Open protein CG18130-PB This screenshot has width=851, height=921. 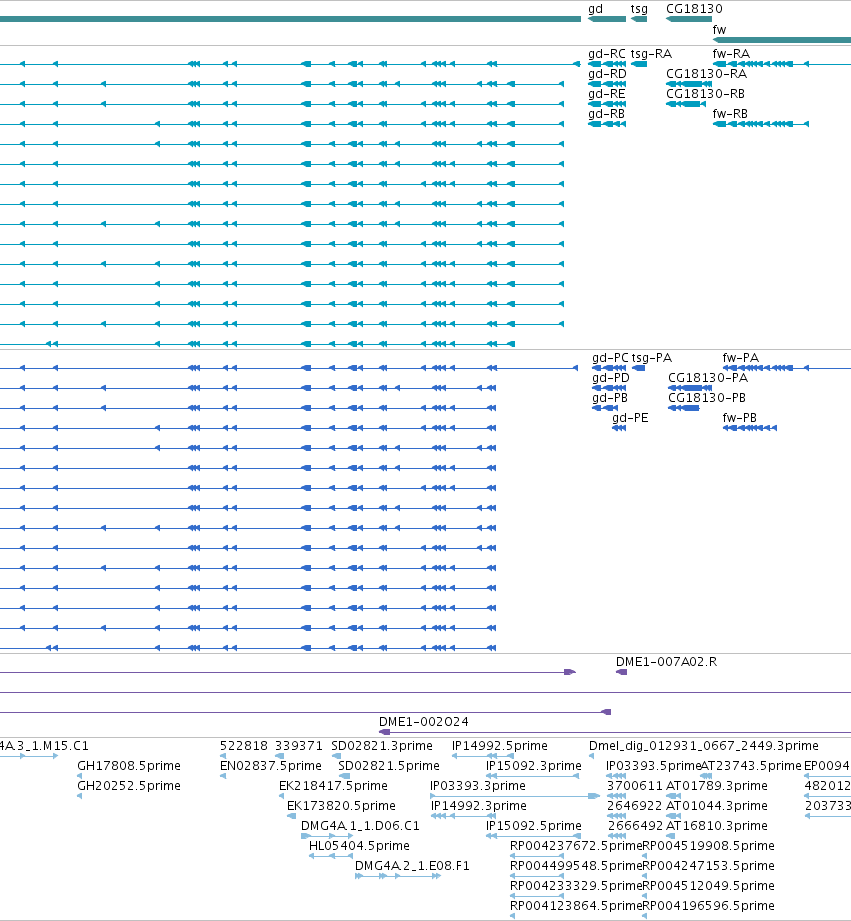click(x=707, y=398)
